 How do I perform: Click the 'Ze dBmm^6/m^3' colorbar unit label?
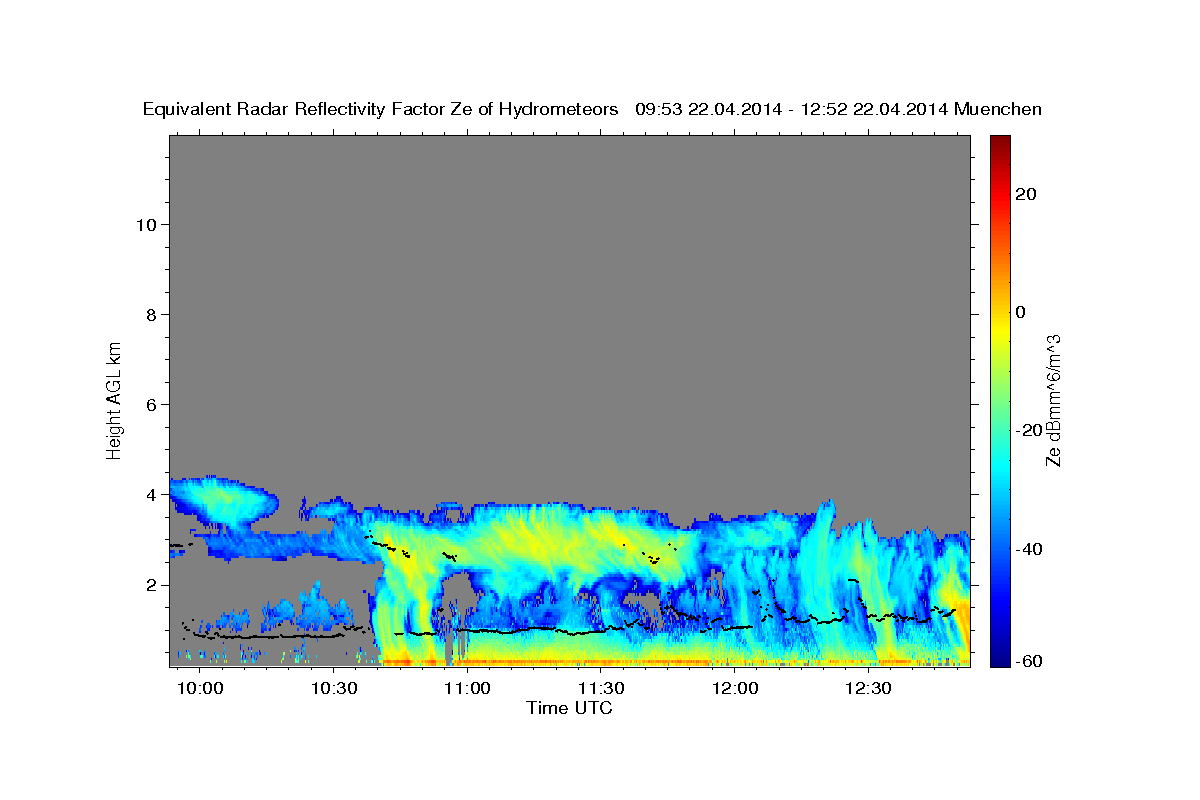pos(1053,400)
